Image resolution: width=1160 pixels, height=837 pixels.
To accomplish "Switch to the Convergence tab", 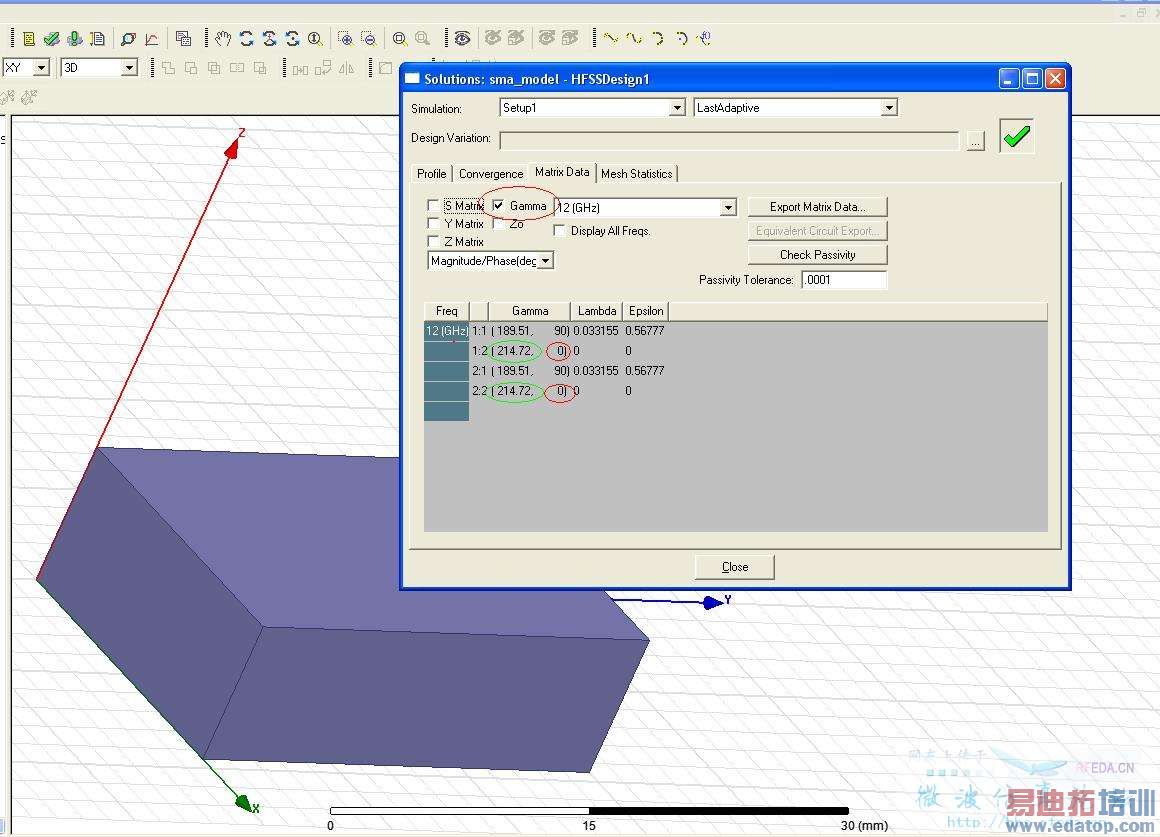I will pos(490,174).
